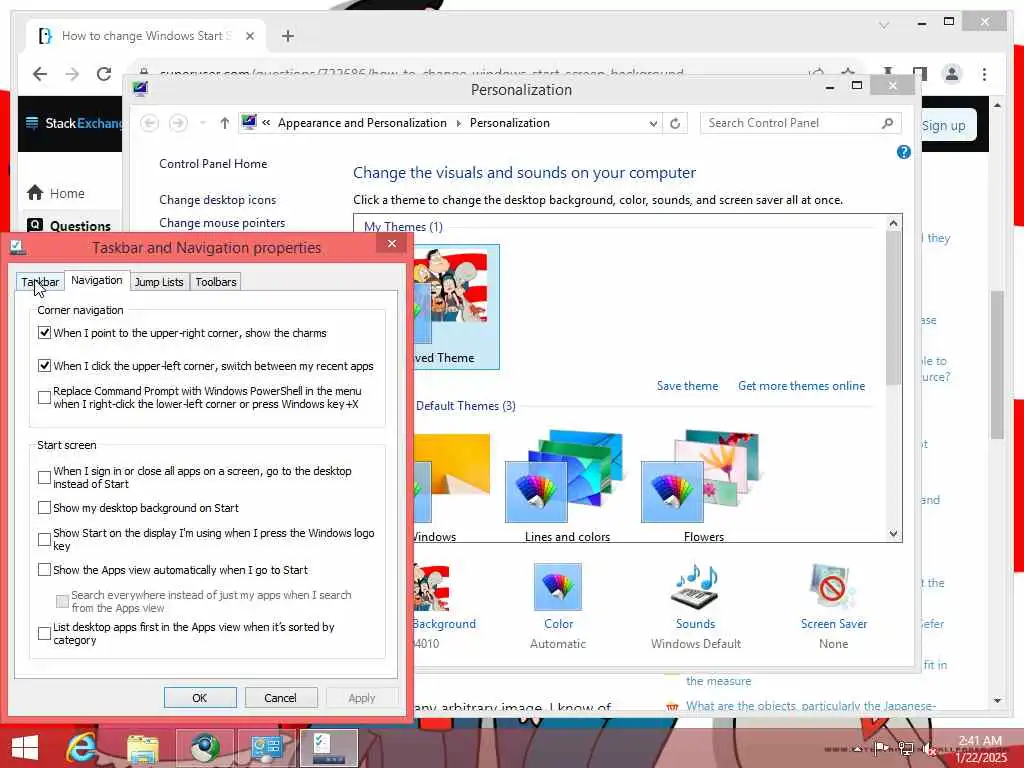Screen dimensions: 1024x768
Task: Click the Stack Exchange logo
Action: [76, 123]
